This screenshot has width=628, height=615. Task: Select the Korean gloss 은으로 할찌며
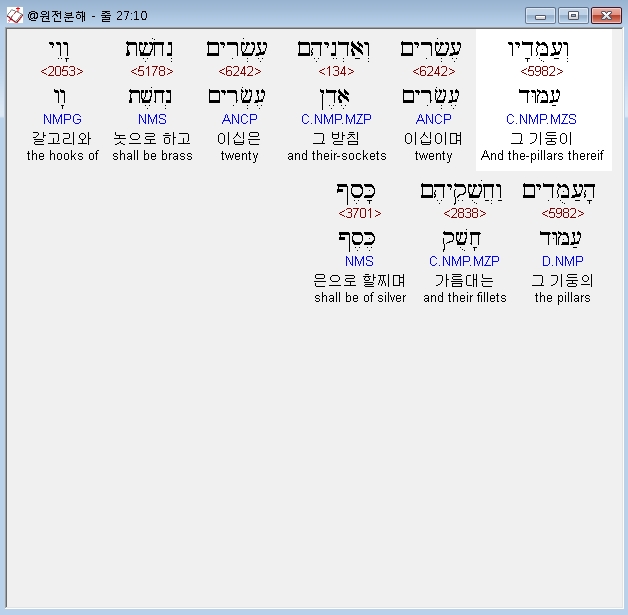click(360, 281)
